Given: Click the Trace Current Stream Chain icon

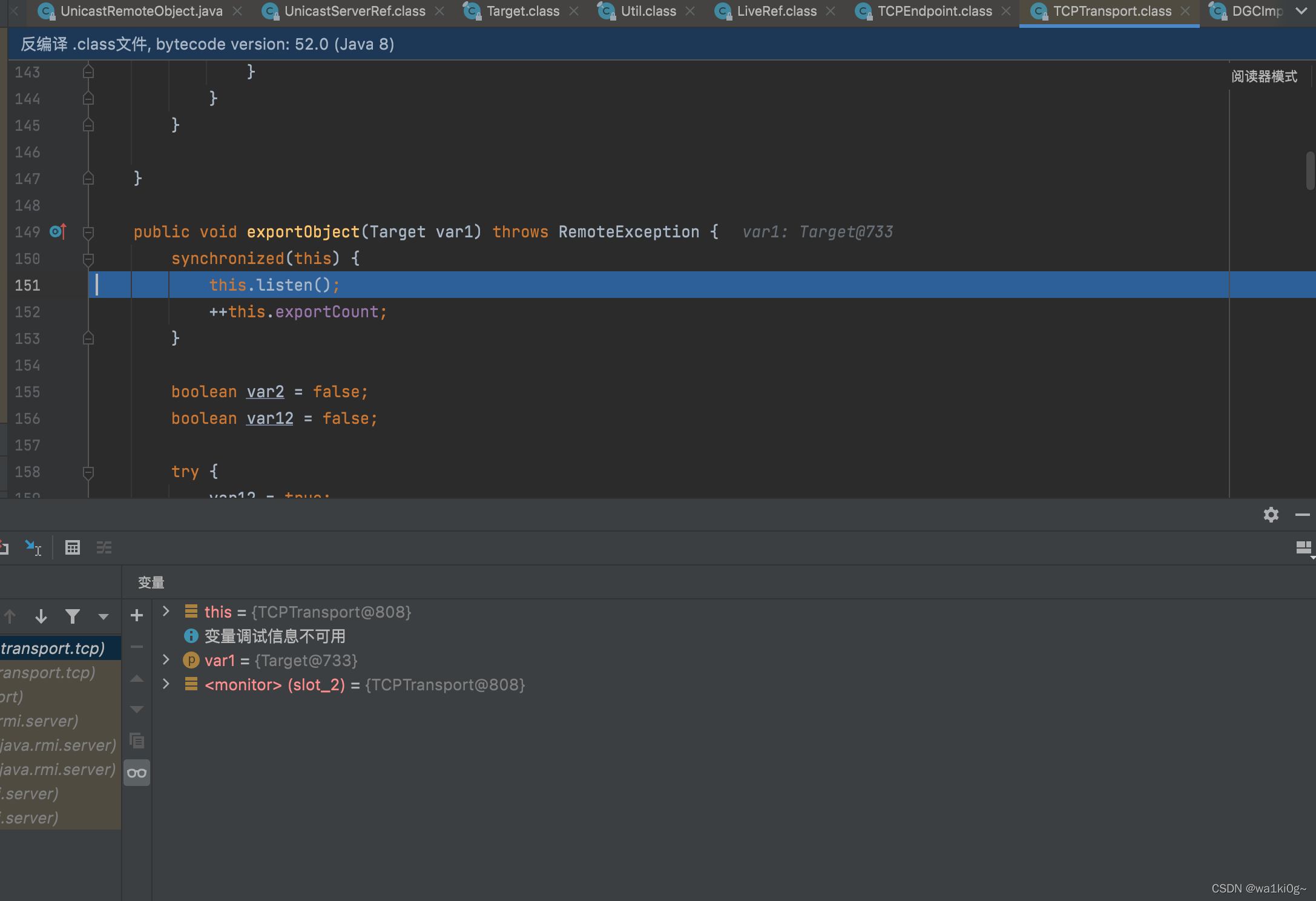Looking at the screenshot, I should (x=104, y=547).
